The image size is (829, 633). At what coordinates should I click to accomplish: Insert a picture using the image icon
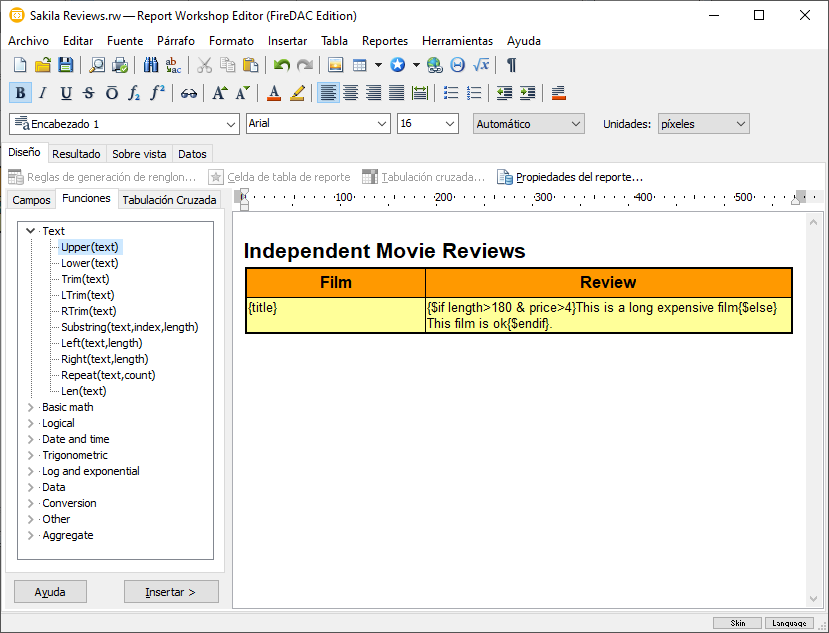pyautogui.click(x=336, y=65)
